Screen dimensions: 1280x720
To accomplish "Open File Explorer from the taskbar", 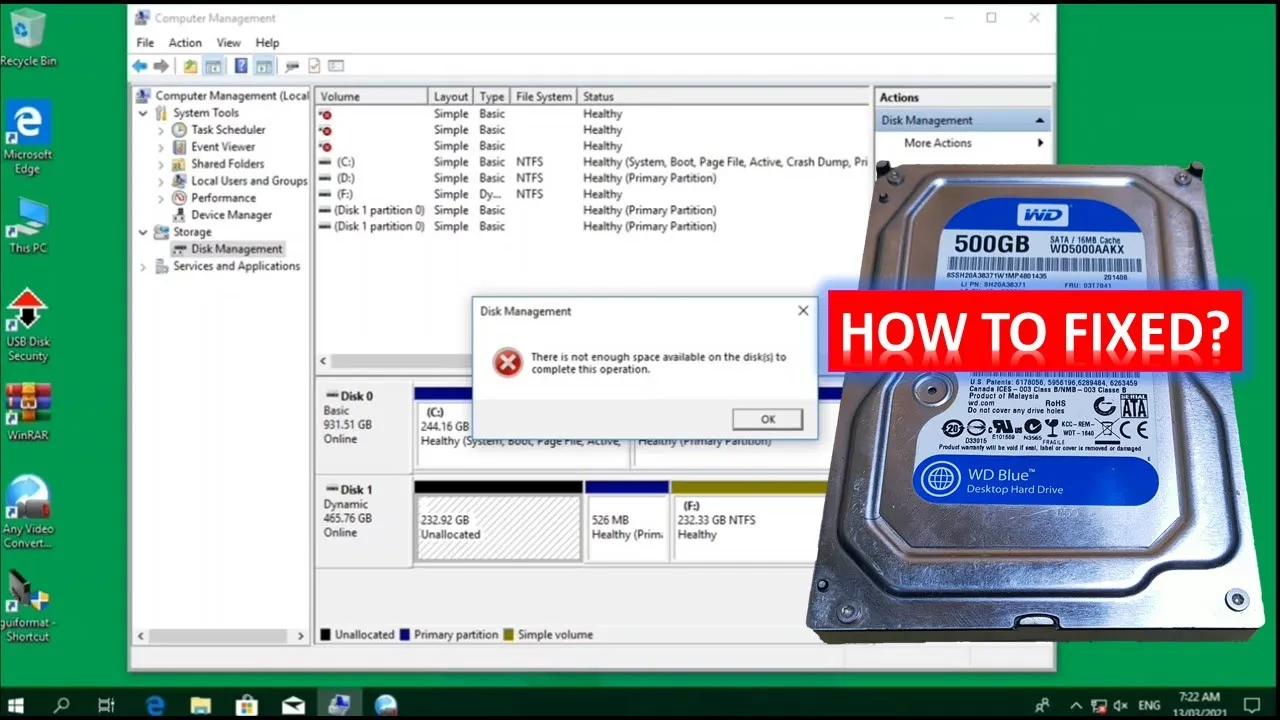I will [x=201, y=705].
